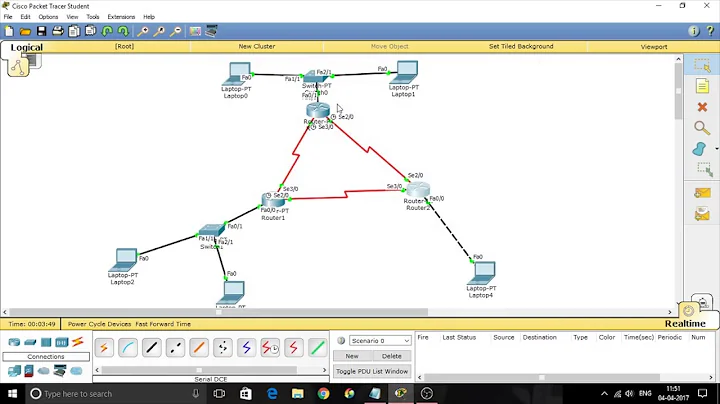The image size is (720, 404).
Task: Click the Delete scenario button
Action: point(392,356)
